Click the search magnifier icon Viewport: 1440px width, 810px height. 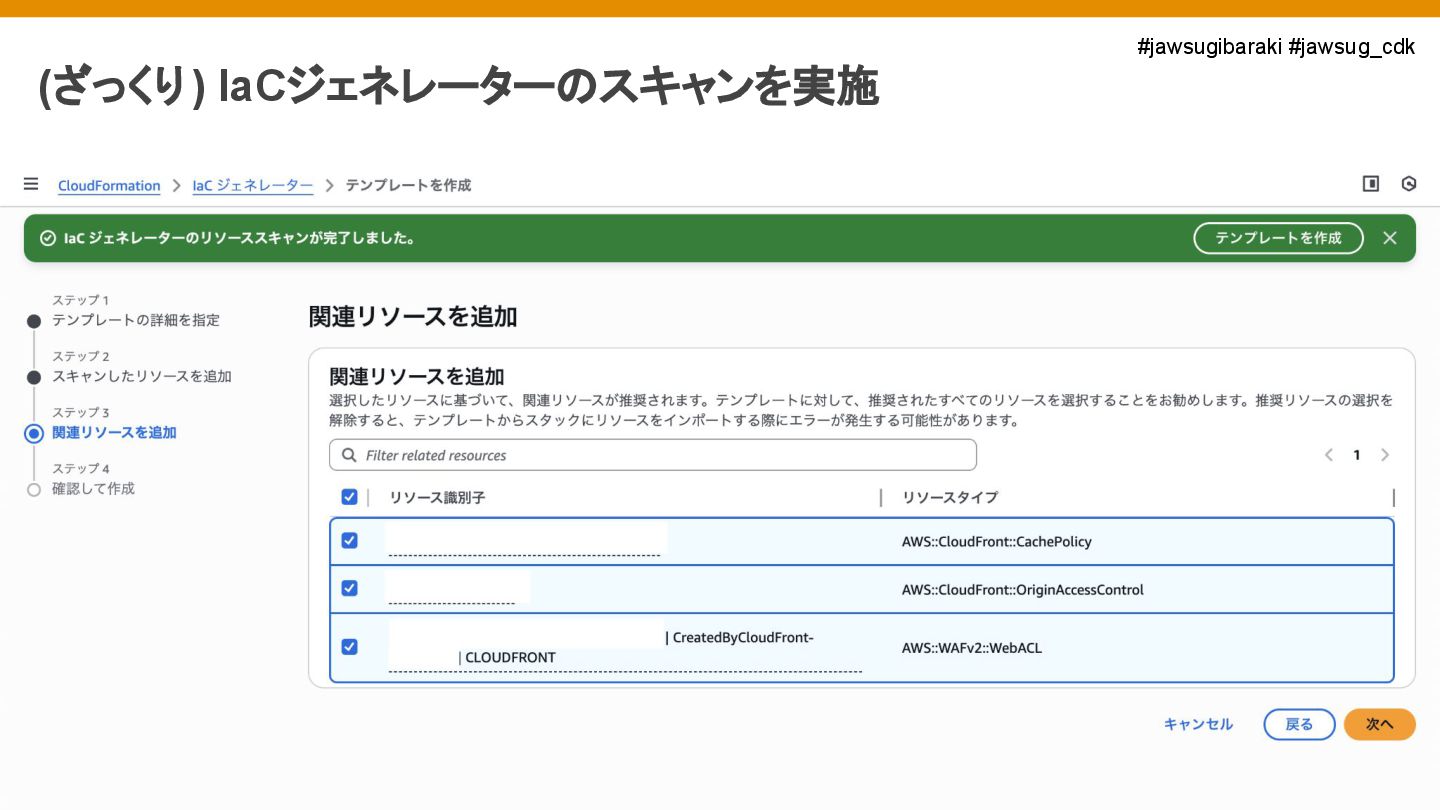coord(349,455)
